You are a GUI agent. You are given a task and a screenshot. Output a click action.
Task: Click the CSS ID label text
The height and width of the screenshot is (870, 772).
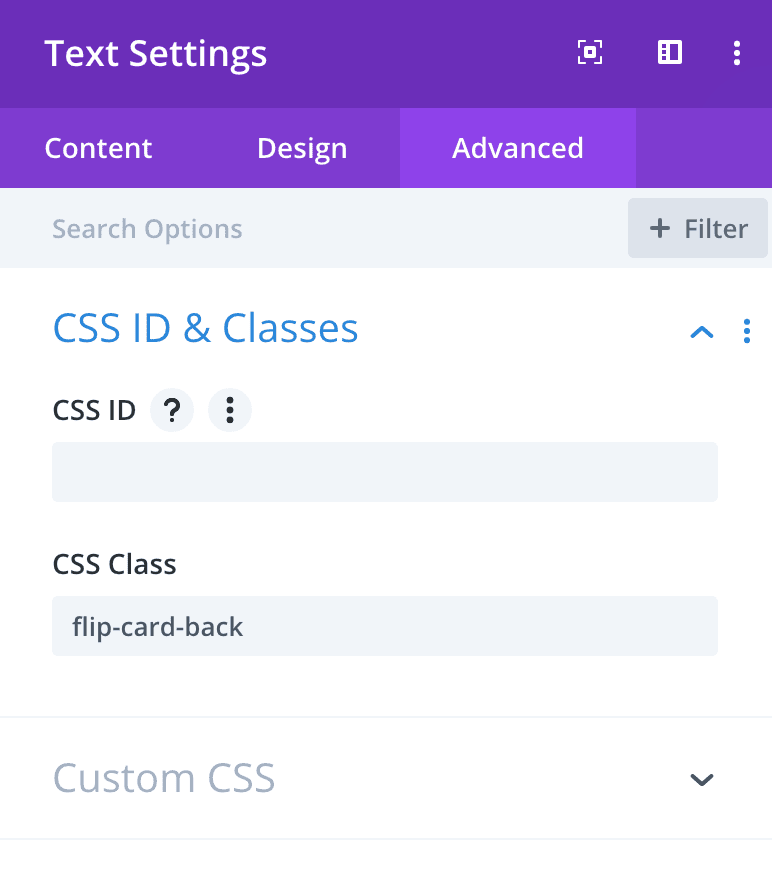tap(94, 410)
